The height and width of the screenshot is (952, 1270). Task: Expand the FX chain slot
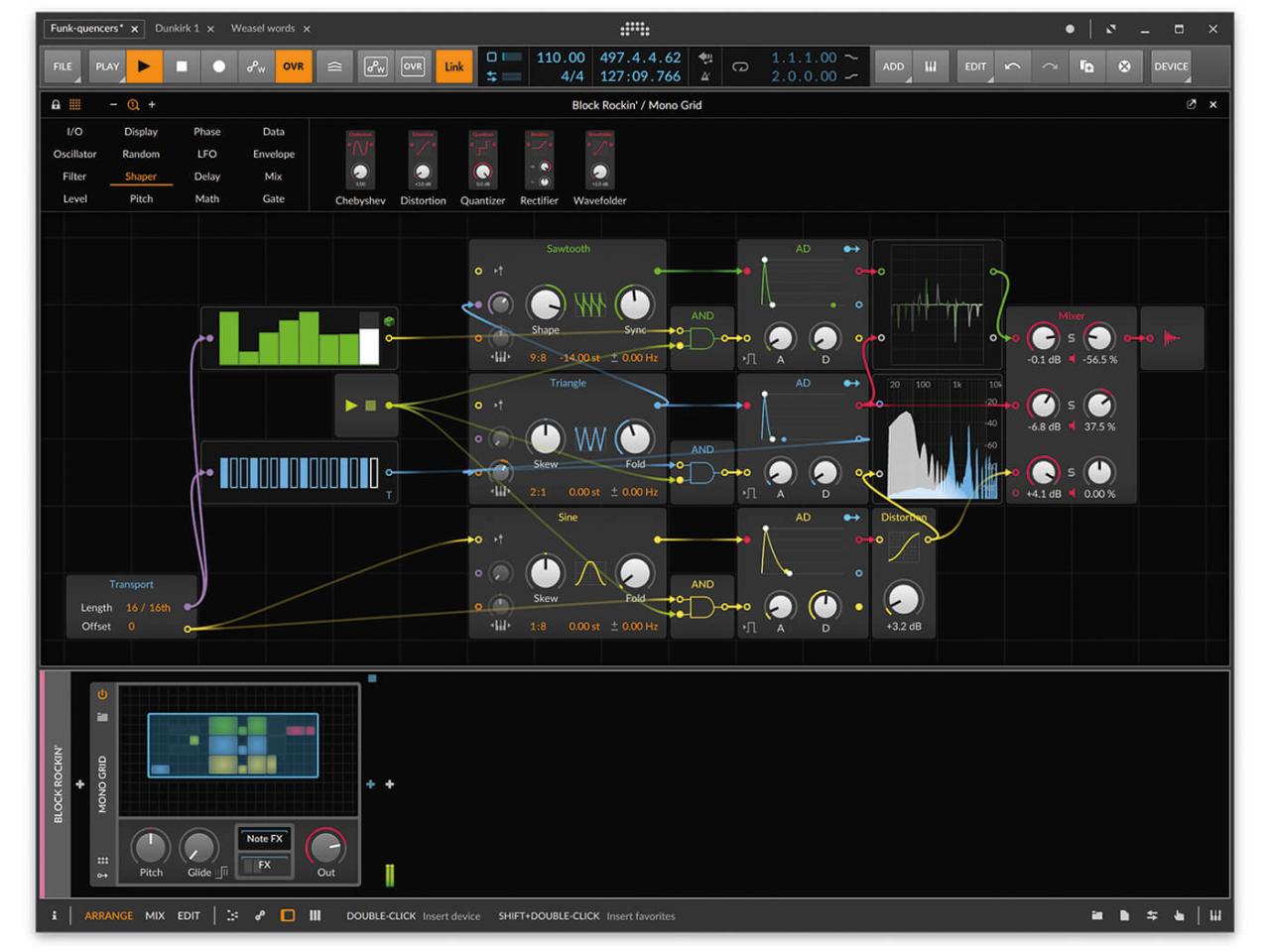coord(265,865)
